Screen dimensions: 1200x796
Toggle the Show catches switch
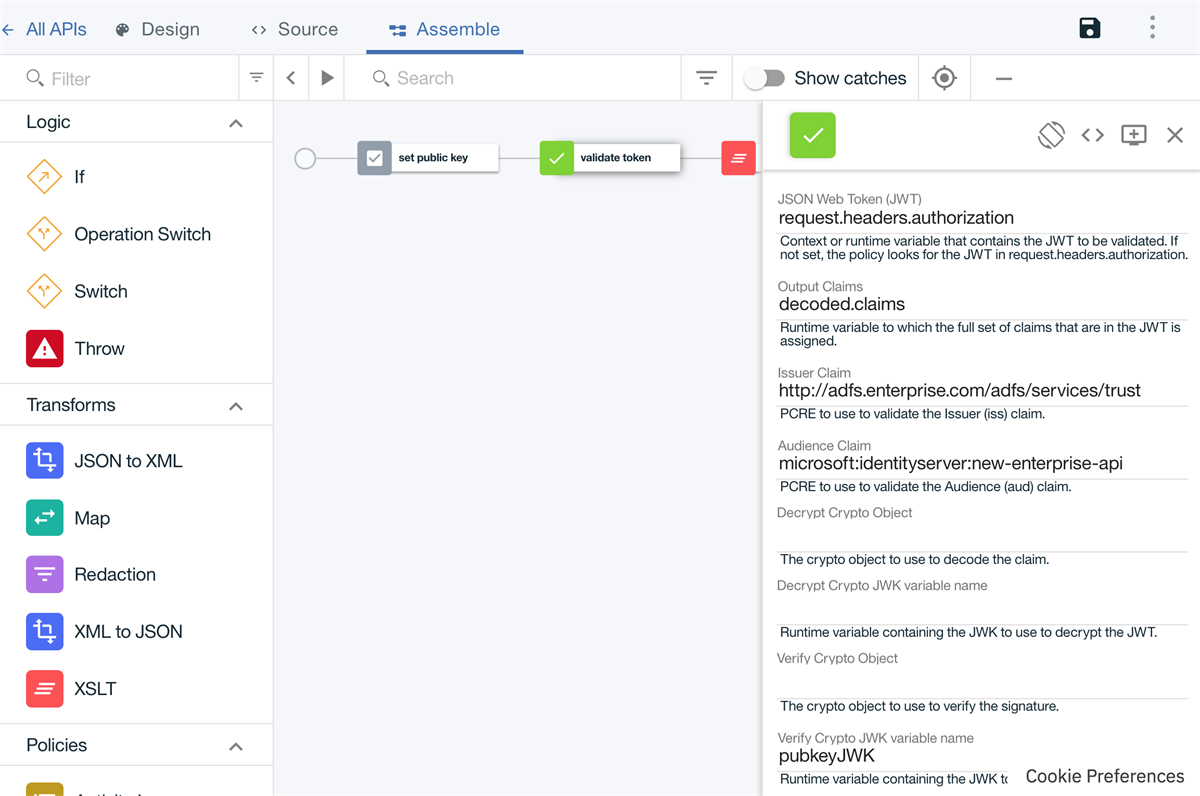(765, 77)
